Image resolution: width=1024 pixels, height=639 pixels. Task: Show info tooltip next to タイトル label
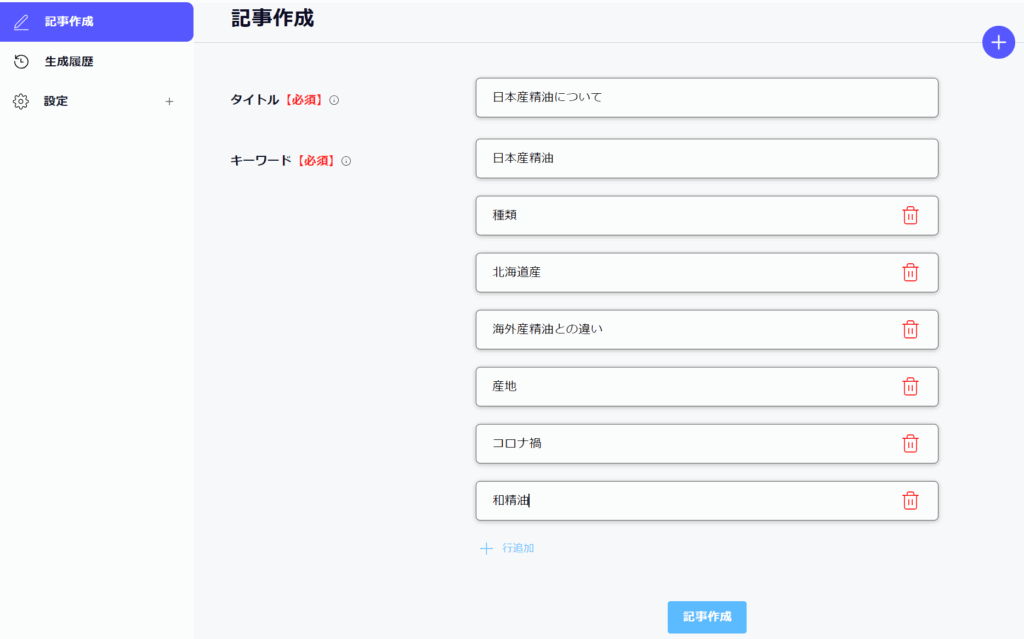click(x=334, y=100)
